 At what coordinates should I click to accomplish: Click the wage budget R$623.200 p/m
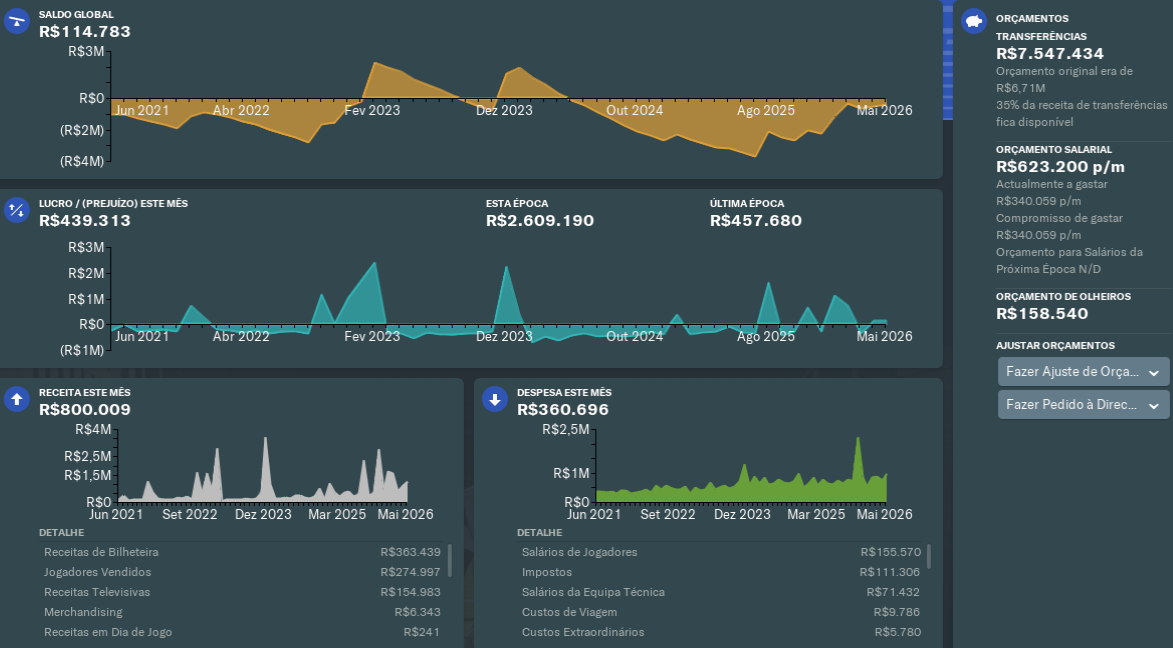pos(1060,167)
